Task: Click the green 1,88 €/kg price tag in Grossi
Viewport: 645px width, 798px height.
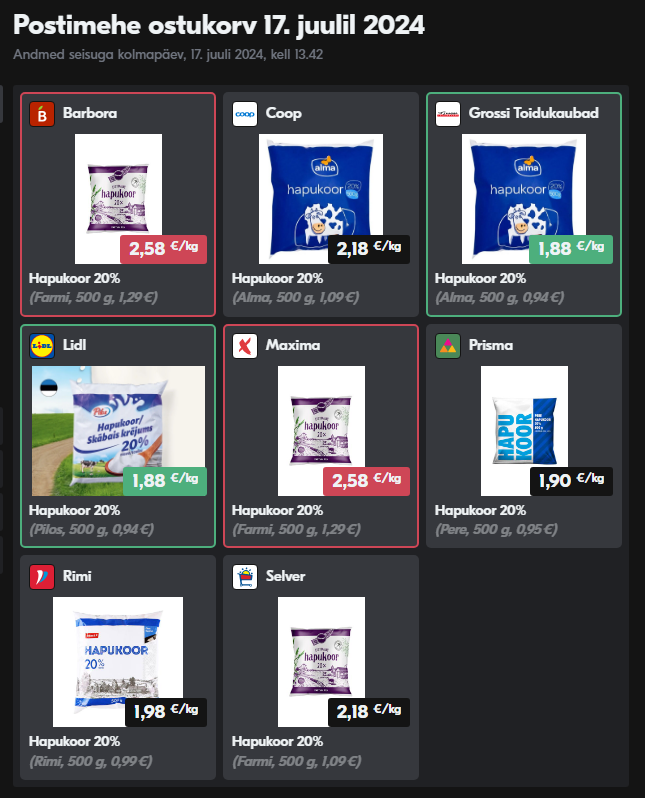Action: (571, 249)
